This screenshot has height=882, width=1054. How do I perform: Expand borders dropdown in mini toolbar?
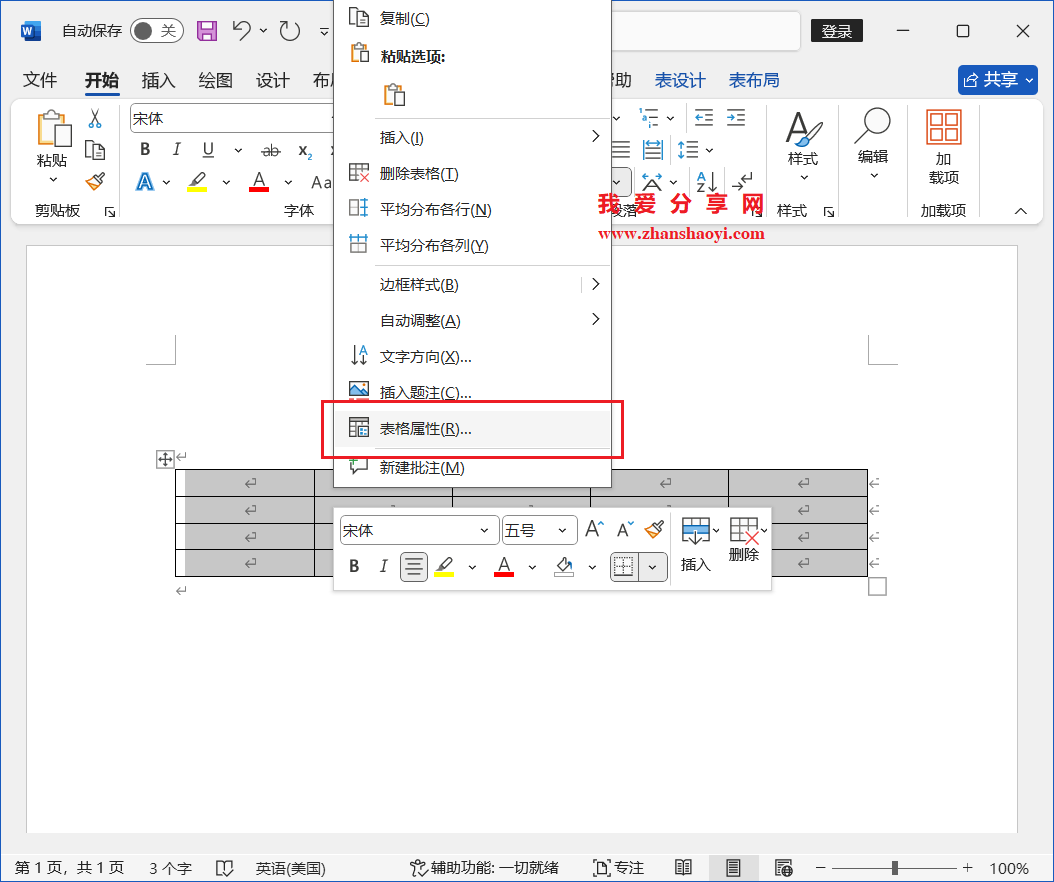pyautogui.click(x=652, y=567)
